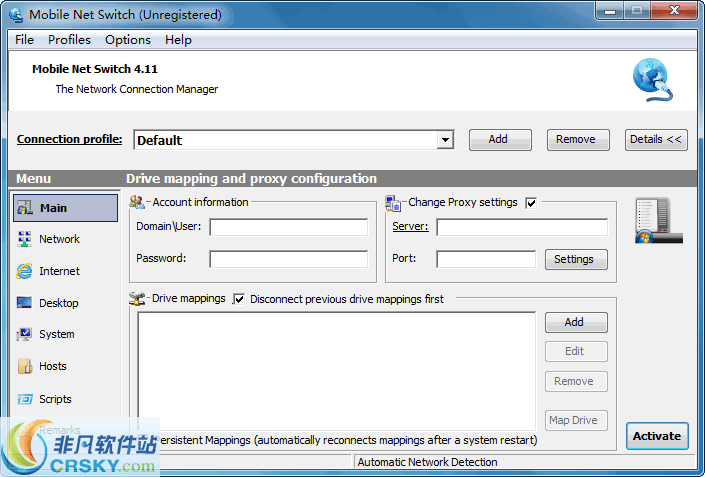The image size is (705, 477).
Task: Select the System menu label
Action: click(x=57, y=334)
